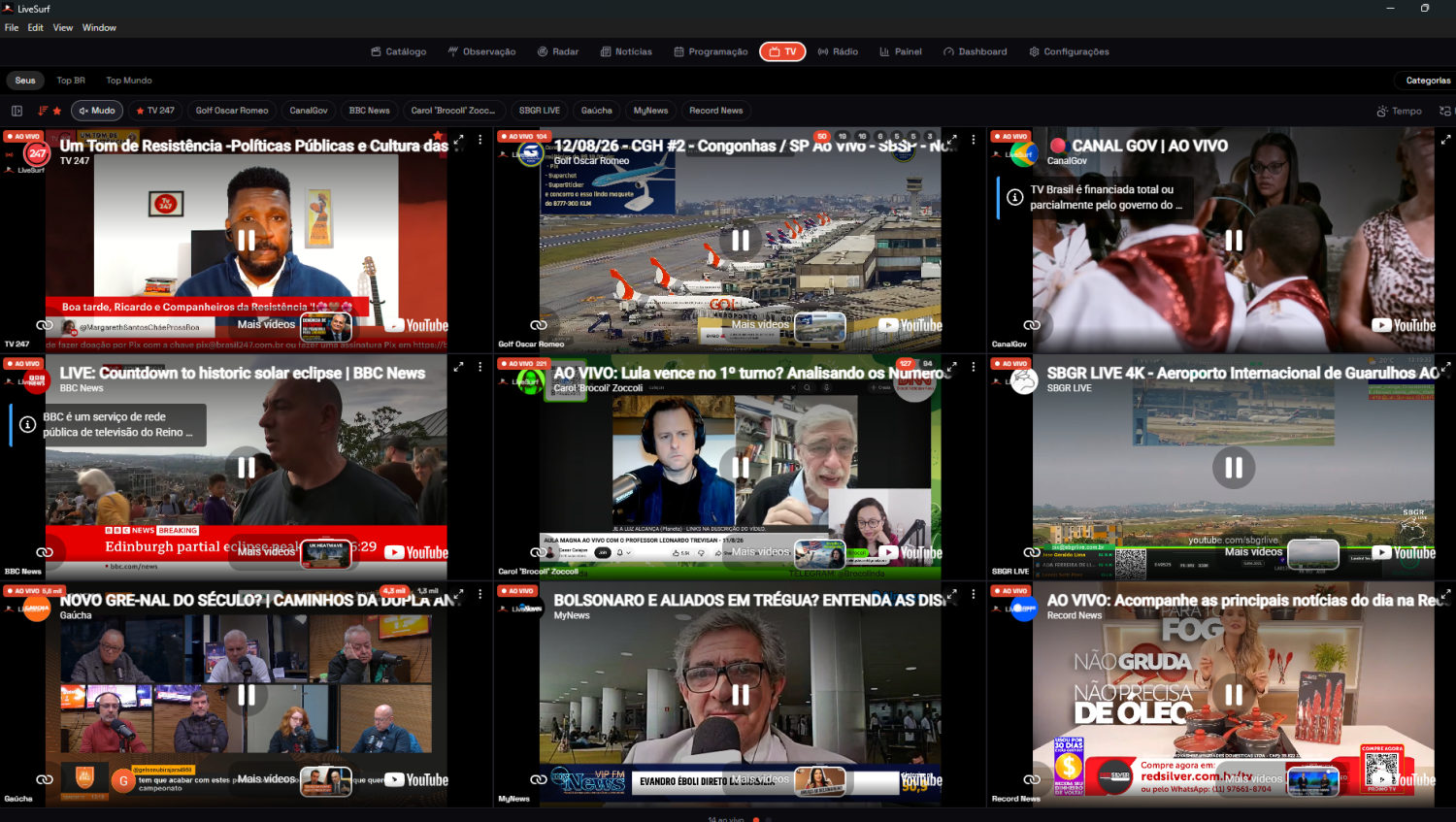Open the Radar section

[558, 51]
